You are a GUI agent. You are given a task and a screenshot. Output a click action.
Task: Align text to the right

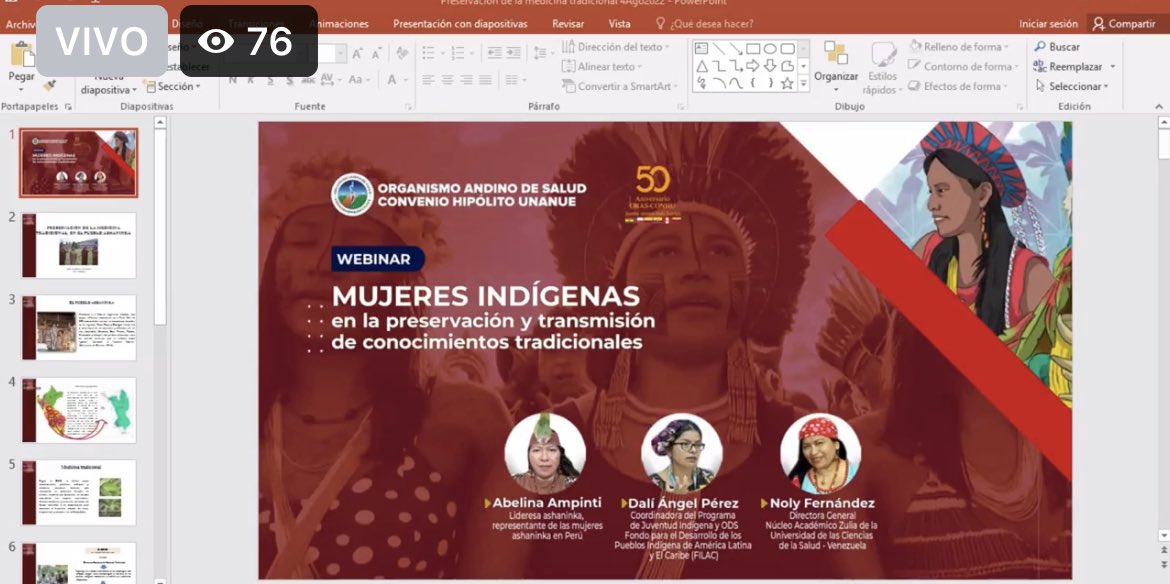[x=466, y=79]
